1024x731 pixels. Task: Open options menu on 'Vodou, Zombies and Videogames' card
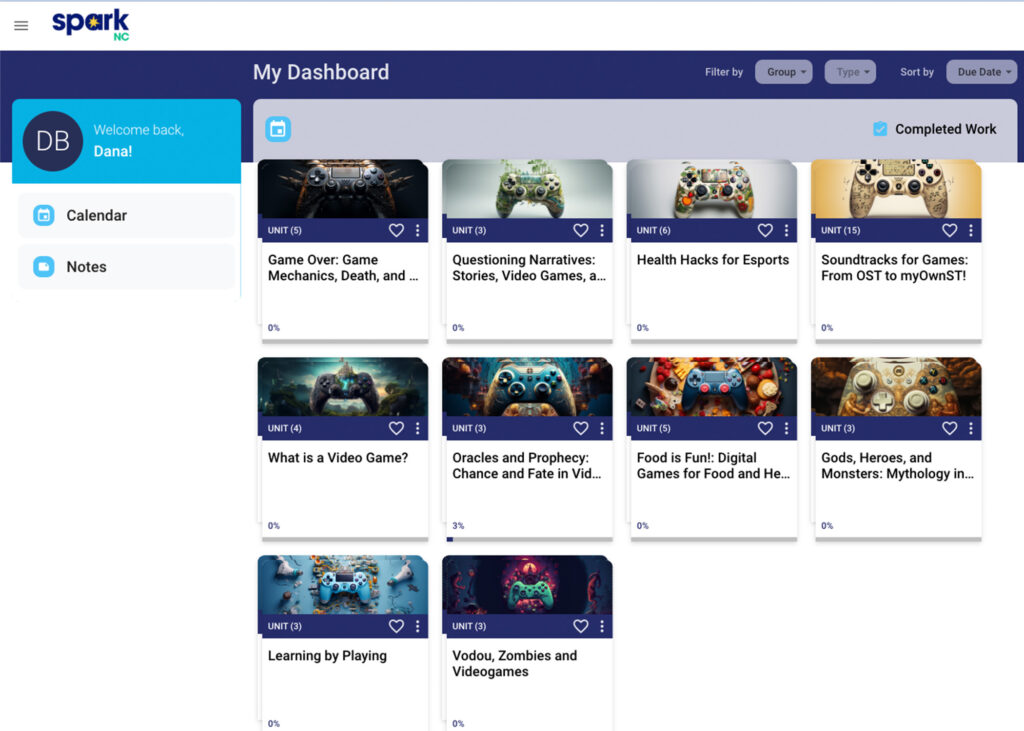(x=602, y=626)
